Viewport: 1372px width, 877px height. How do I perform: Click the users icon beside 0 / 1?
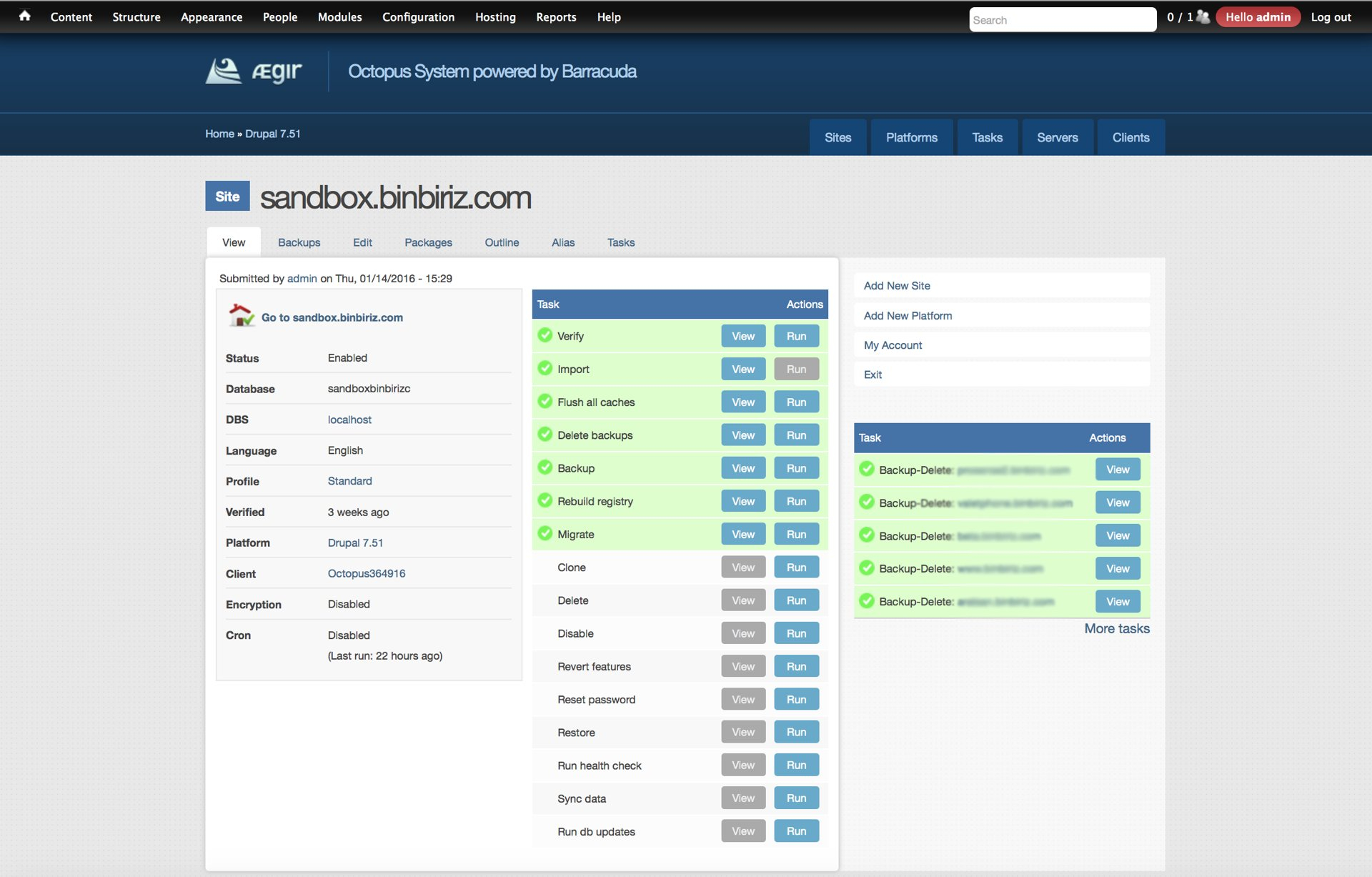(1203, 16)
